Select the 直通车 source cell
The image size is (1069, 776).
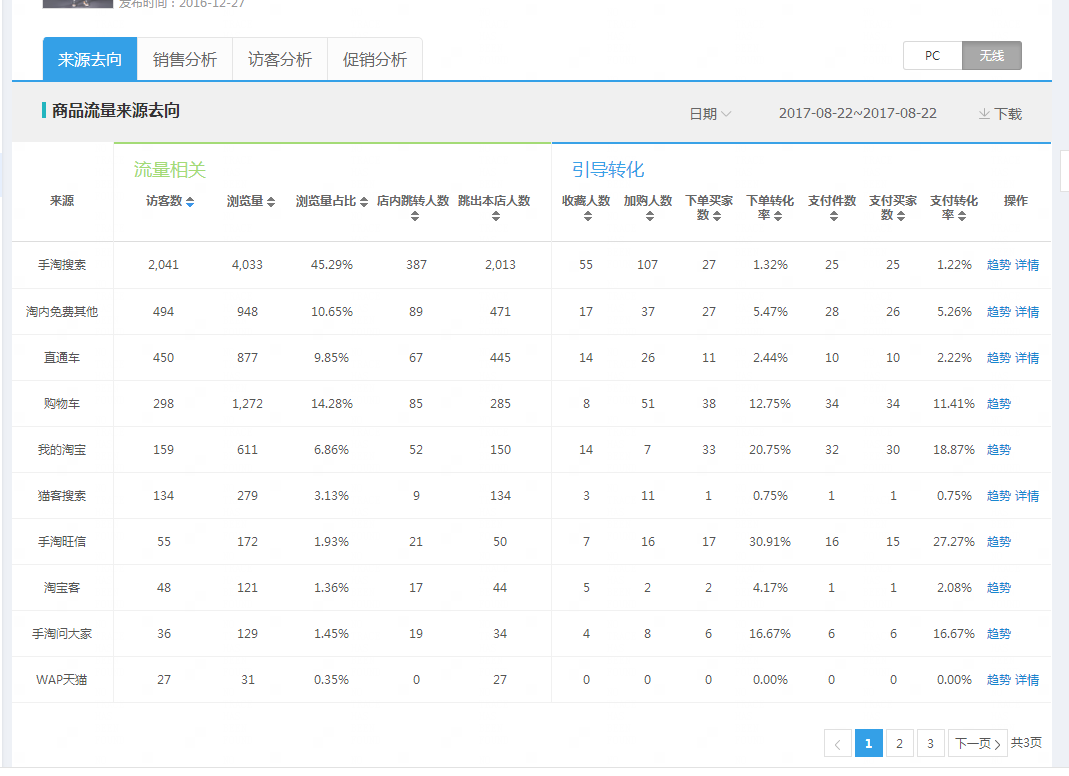click(x=62, y=358)
